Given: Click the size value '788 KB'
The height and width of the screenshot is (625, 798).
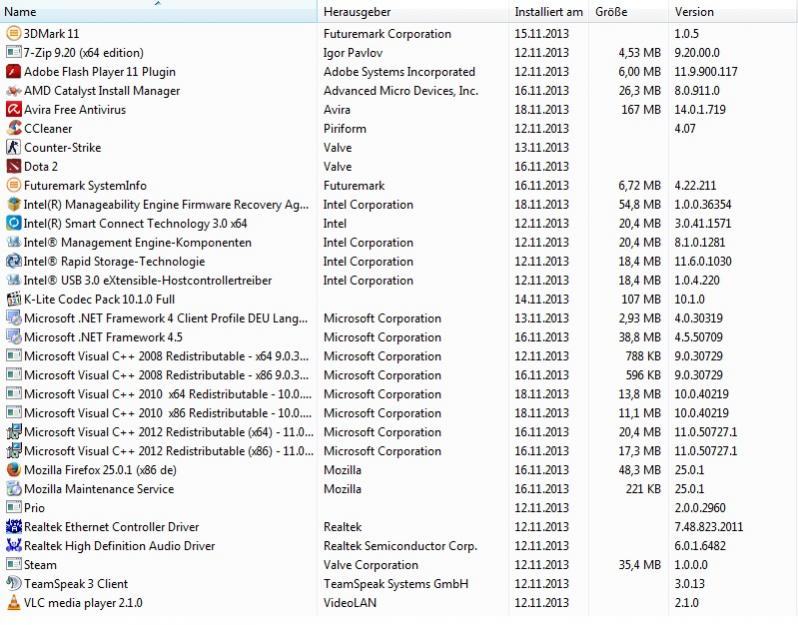Looking at the screenshot, I should [x=643, y=356].
